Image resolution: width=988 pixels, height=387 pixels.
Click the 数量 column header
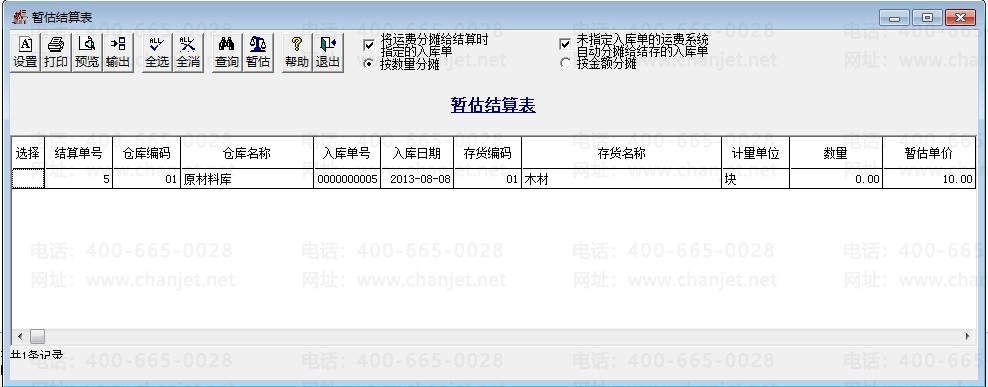click(836, 153)
